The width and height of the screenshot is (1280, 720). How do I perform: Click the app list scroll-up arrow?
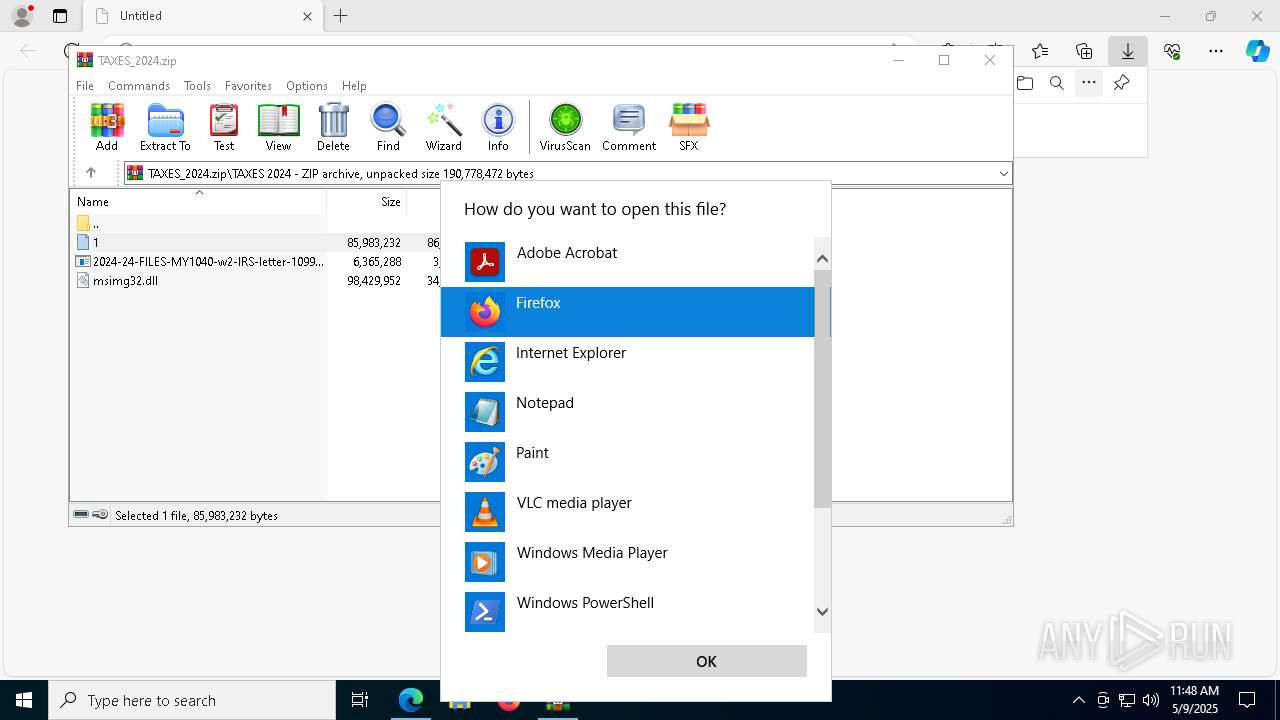822,259
